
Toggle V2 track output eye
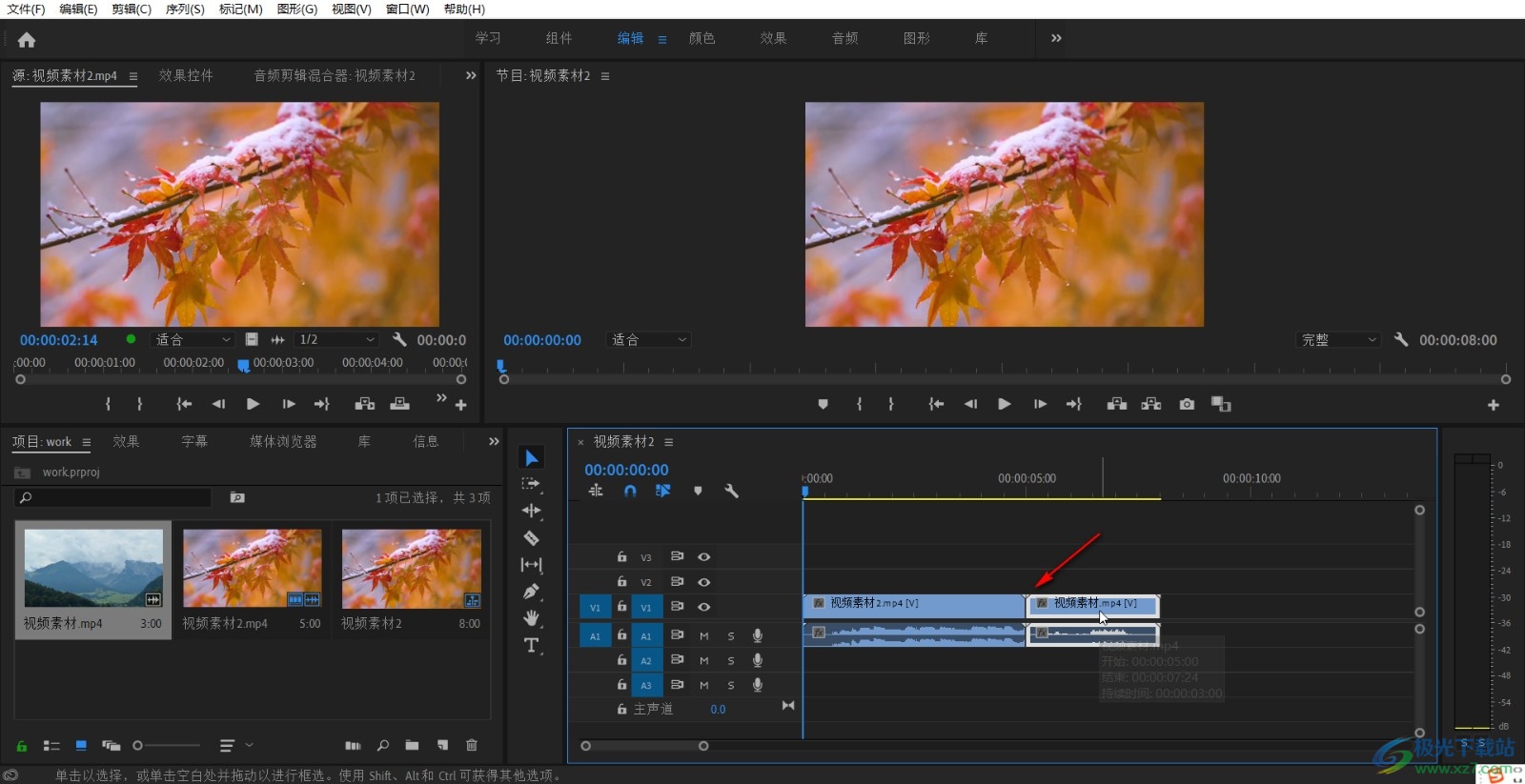[703, 582]
